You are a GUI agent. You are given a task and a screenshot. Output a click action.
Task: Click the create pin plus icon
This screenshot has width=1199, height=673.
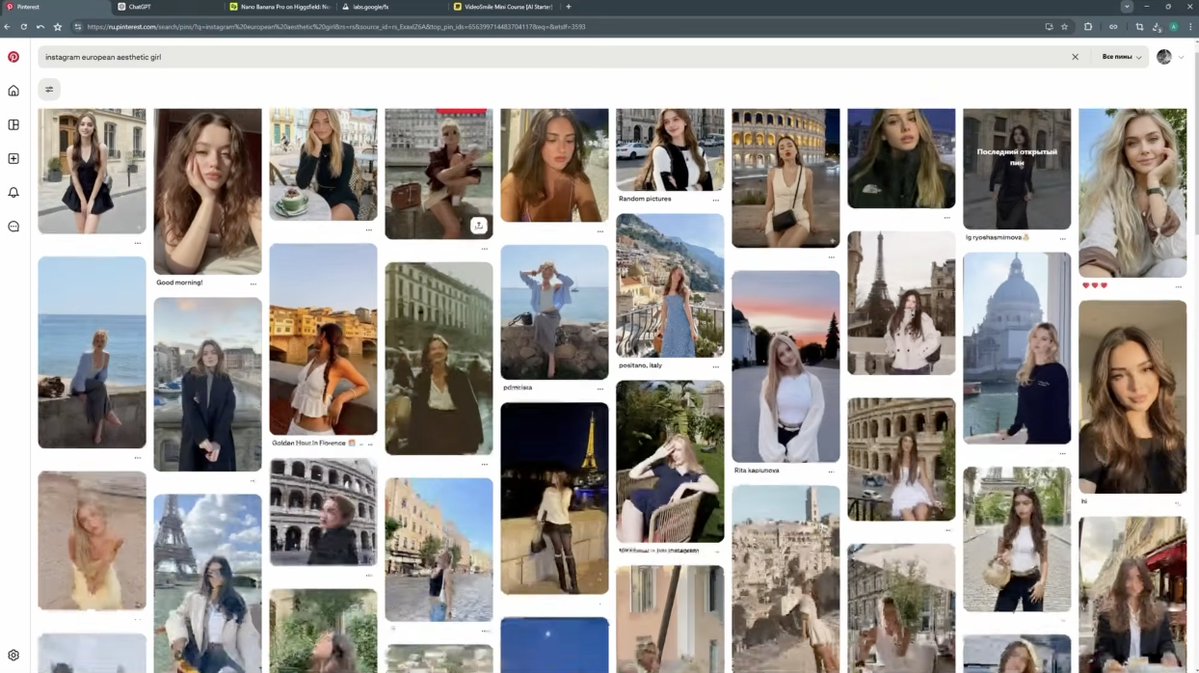pos(13,158)
